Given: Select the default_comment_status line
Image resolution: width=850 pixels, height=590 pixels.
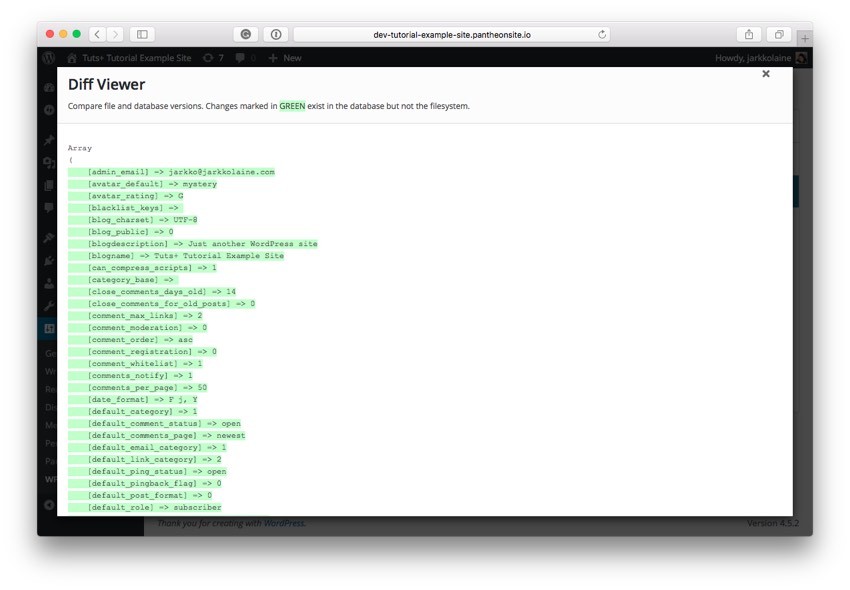Looking at the screenshot, I should point(154,422).
